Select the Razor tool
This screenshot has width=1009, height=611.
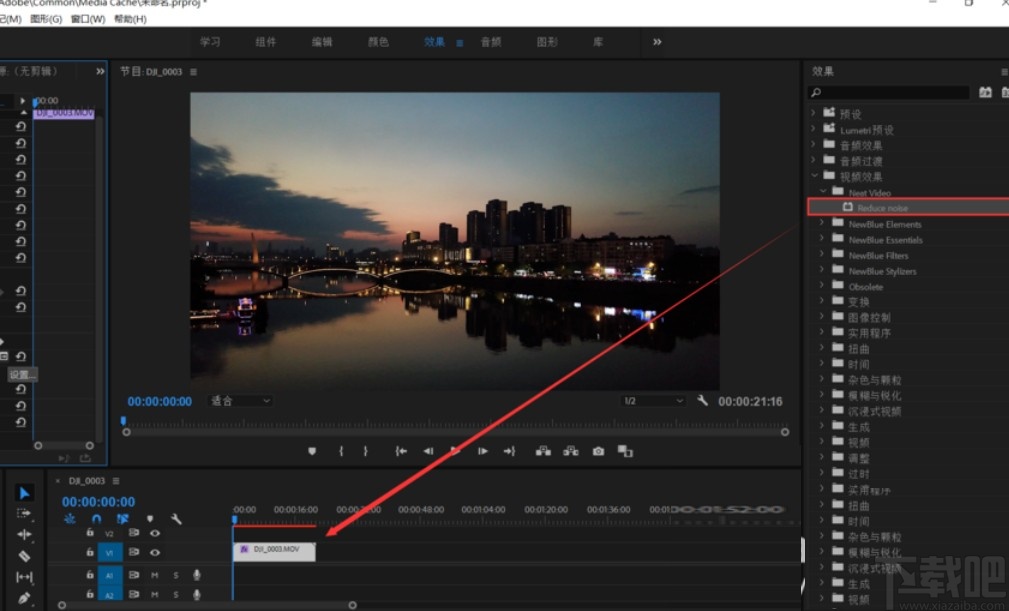(25, 556)
